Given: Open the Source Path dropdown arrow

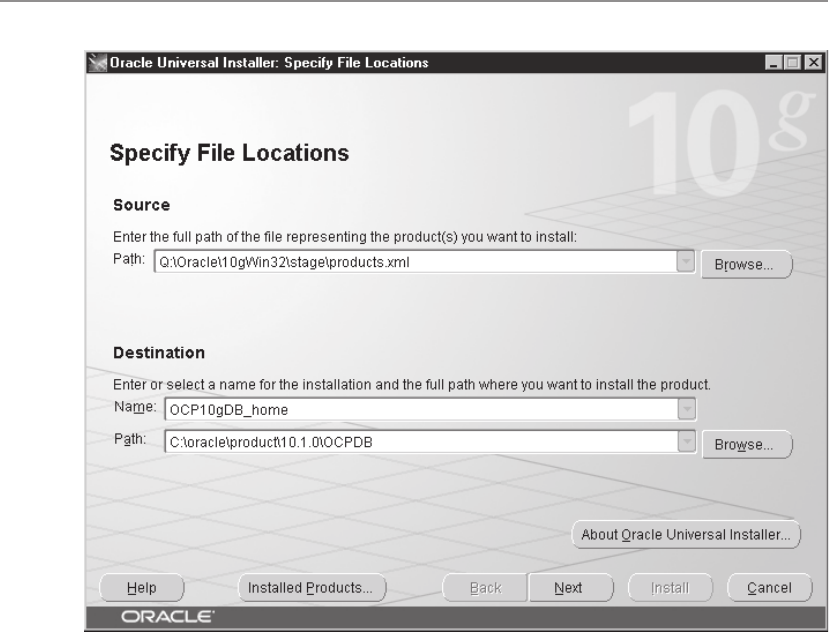Looking at the screenshot, I should (685, 262).
